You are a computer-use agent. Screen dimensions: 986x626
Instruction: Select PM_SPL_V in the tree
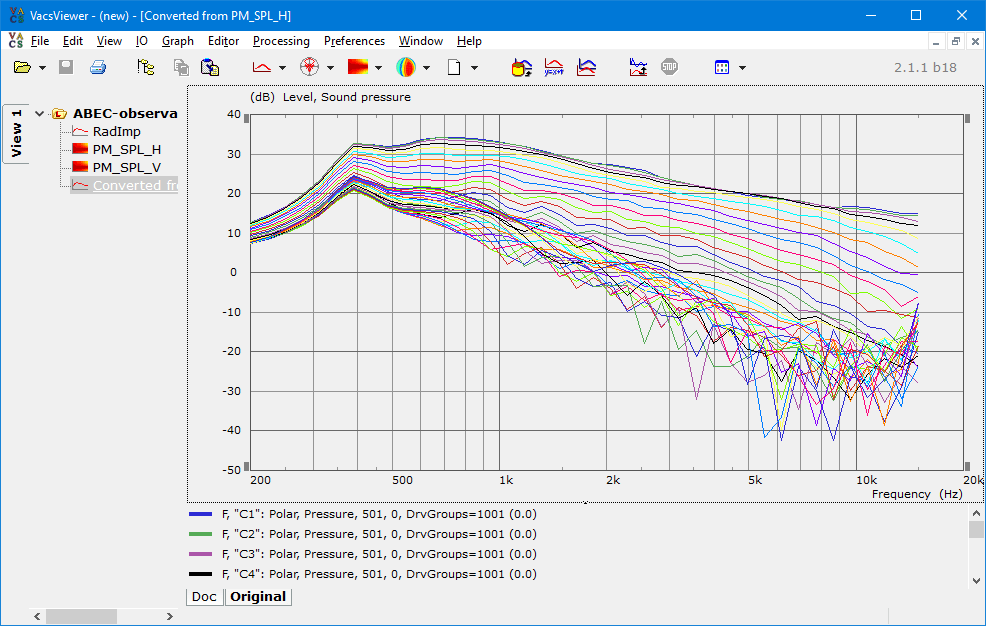126,168
